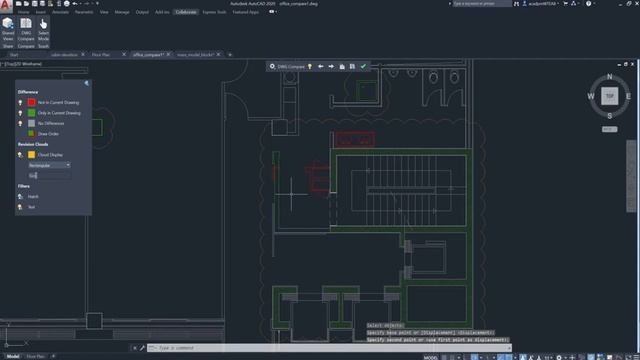Click customize wrench beside command line
640x360 pixels.
click(x=142, y=348)
